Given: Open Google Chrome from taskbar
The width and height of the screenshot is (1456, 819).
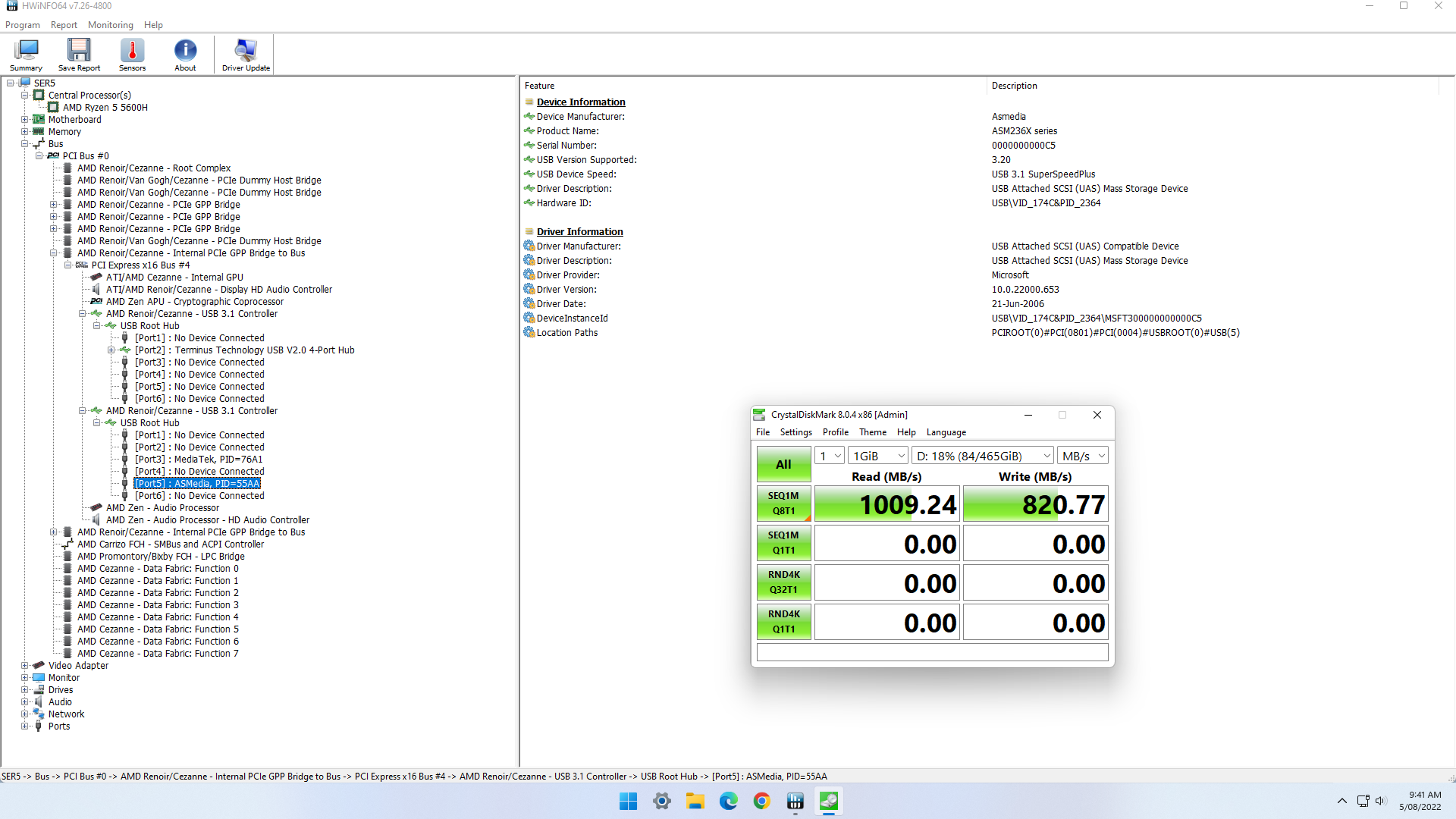Looking at the screenshot, I should point(762,802).
